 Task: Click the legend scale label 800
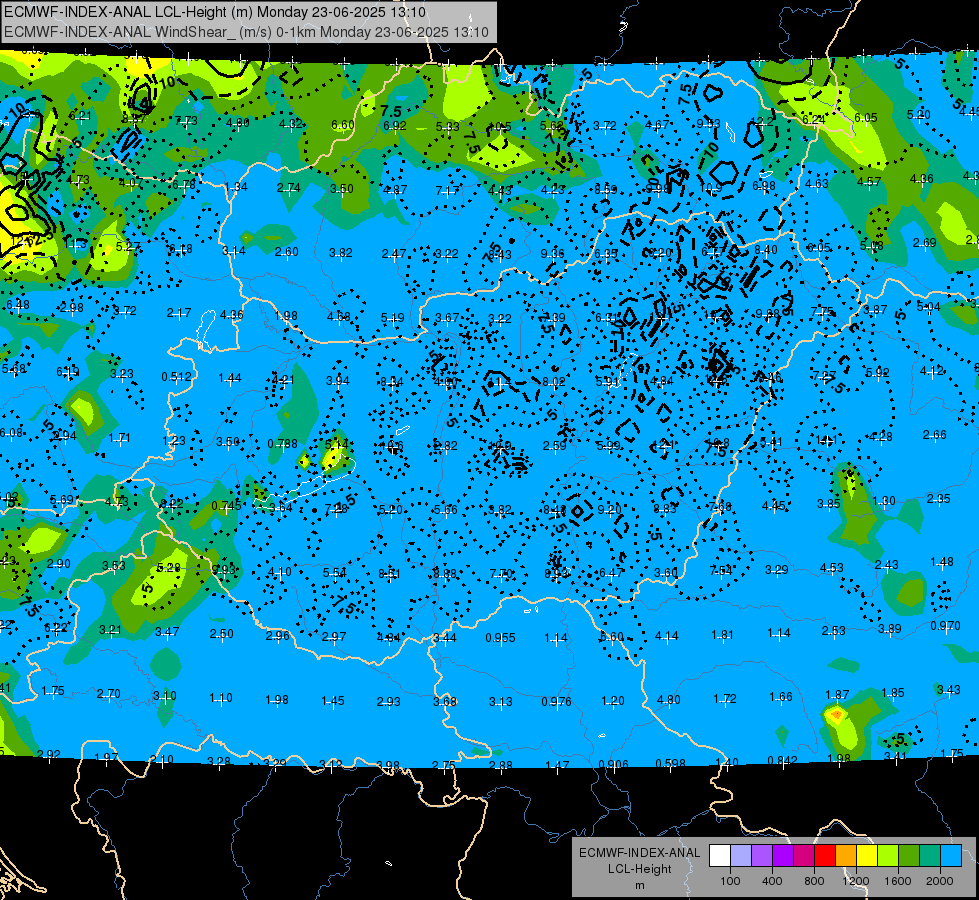tap(814, 881)
